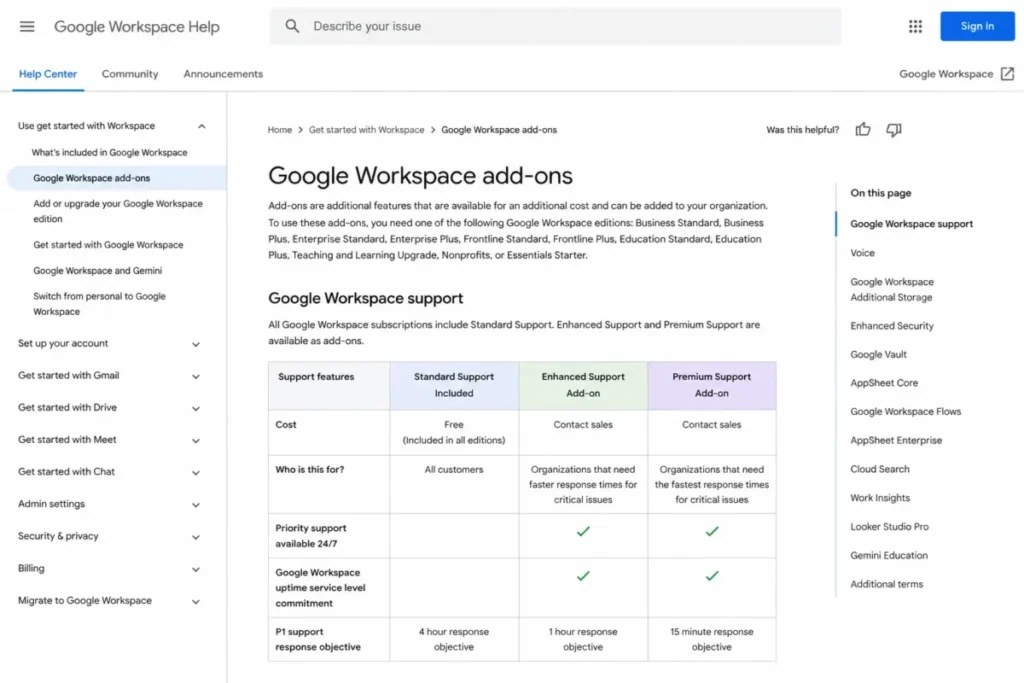Open the Google apps grid
Screen dimensions: 1024x683
tap(915, 26)
